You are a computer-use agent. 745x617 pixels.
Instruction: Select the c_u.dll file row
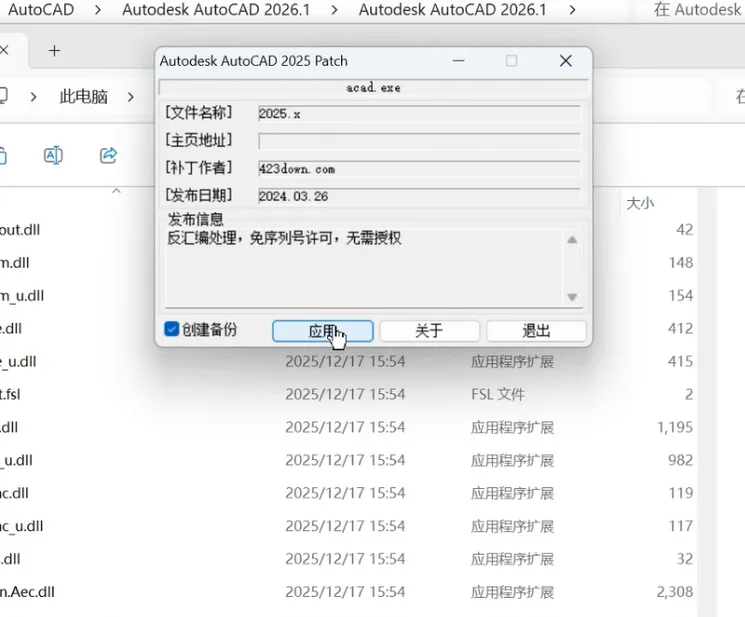pos(21,526)
